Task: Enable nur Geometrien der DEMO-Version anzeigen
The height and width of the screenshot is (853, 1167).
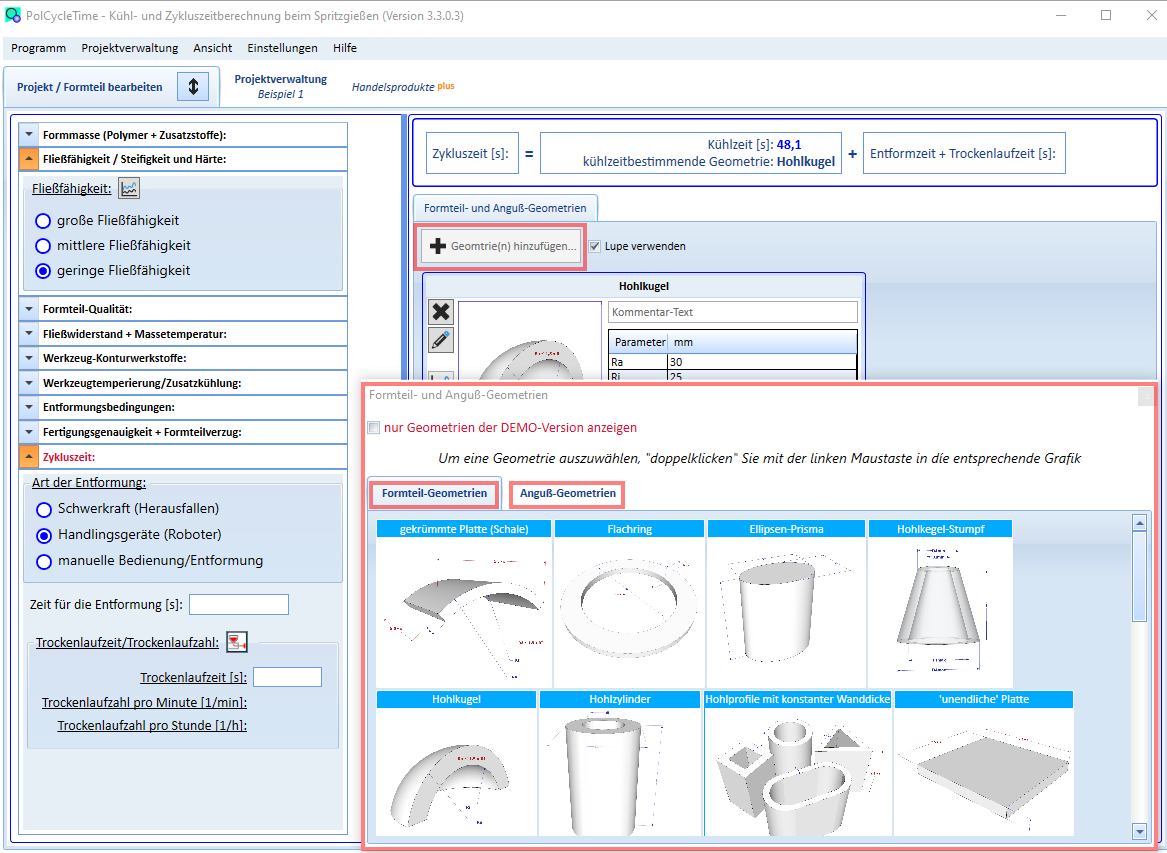Action: 374,428
